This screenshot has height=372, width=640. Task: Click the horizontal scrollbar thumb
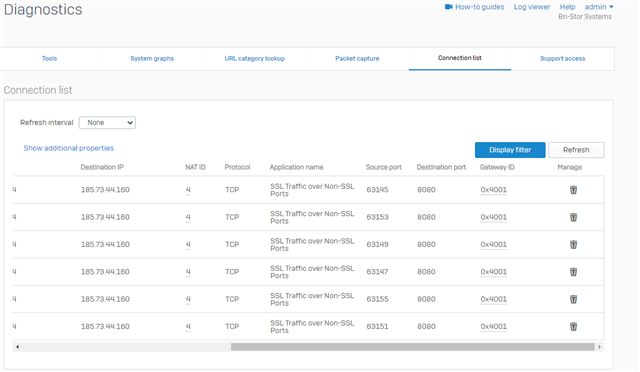(x=413, y=347)
